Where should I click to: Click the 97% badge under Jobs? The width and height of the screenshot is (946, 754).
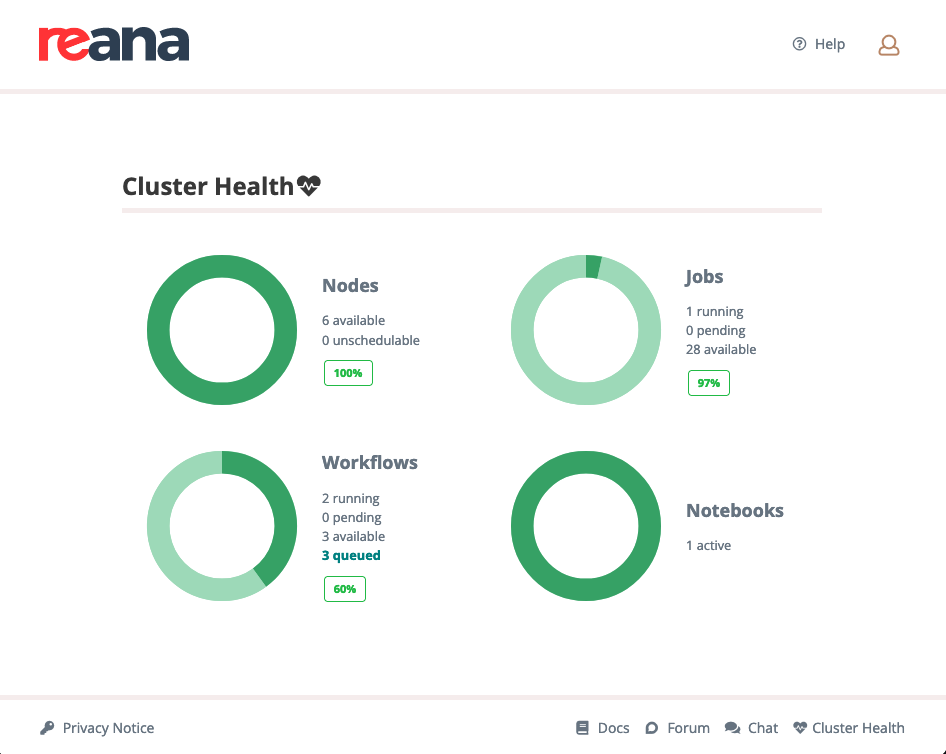708,382
